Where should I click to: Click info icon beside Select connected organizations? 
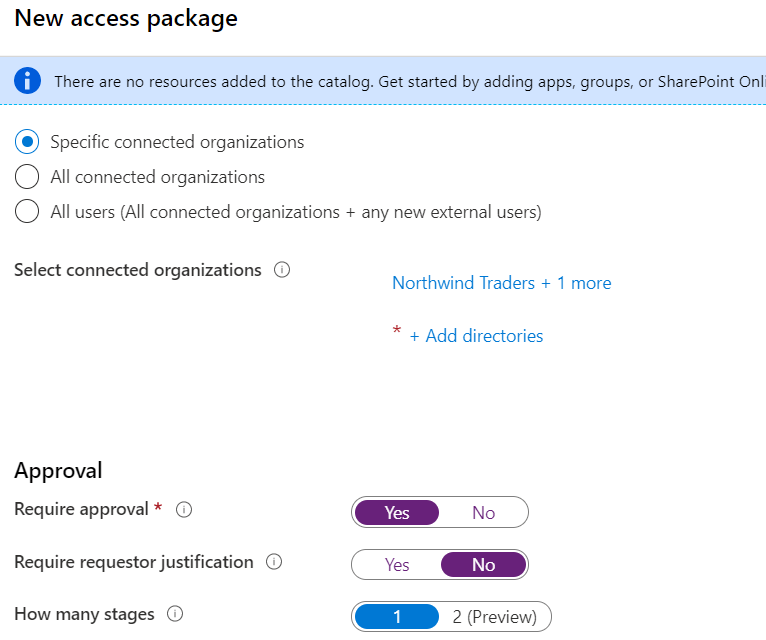282,270
